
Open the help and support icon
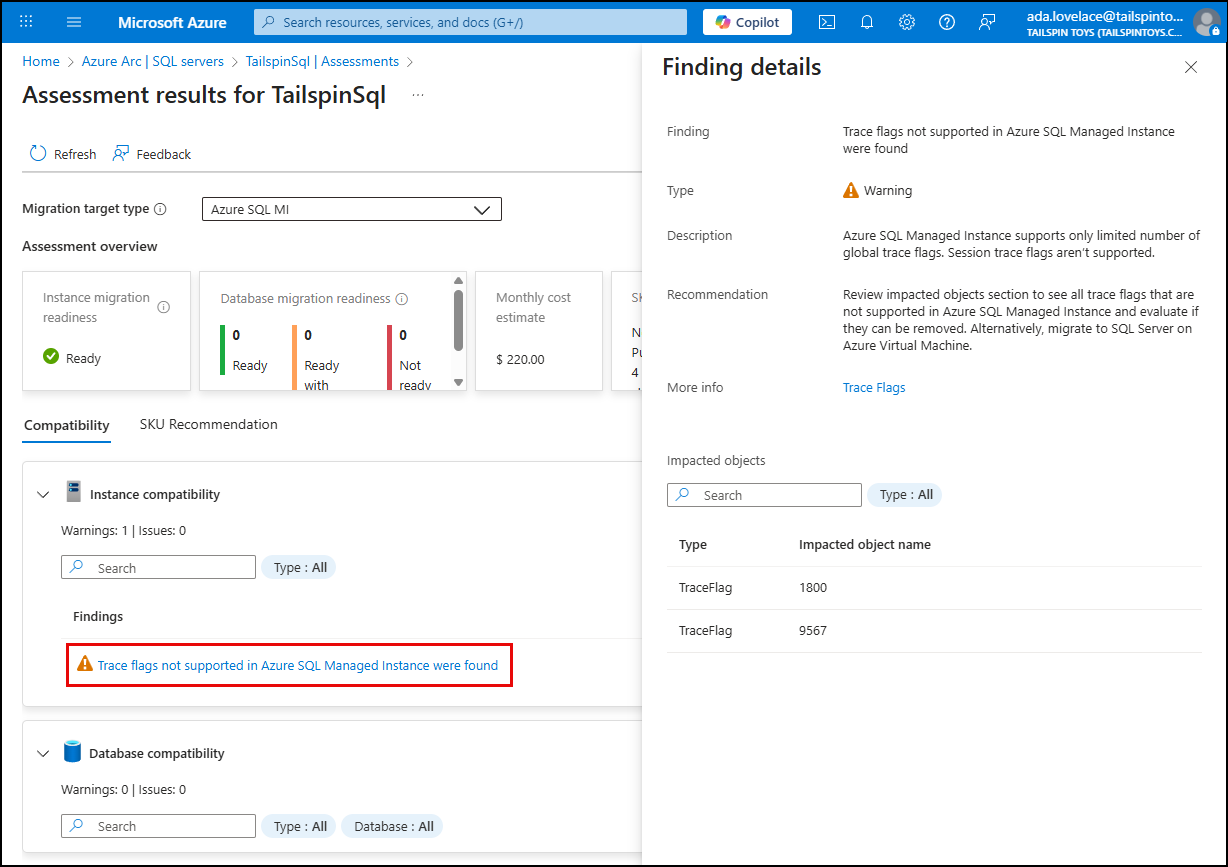click(x=946, y=21)
